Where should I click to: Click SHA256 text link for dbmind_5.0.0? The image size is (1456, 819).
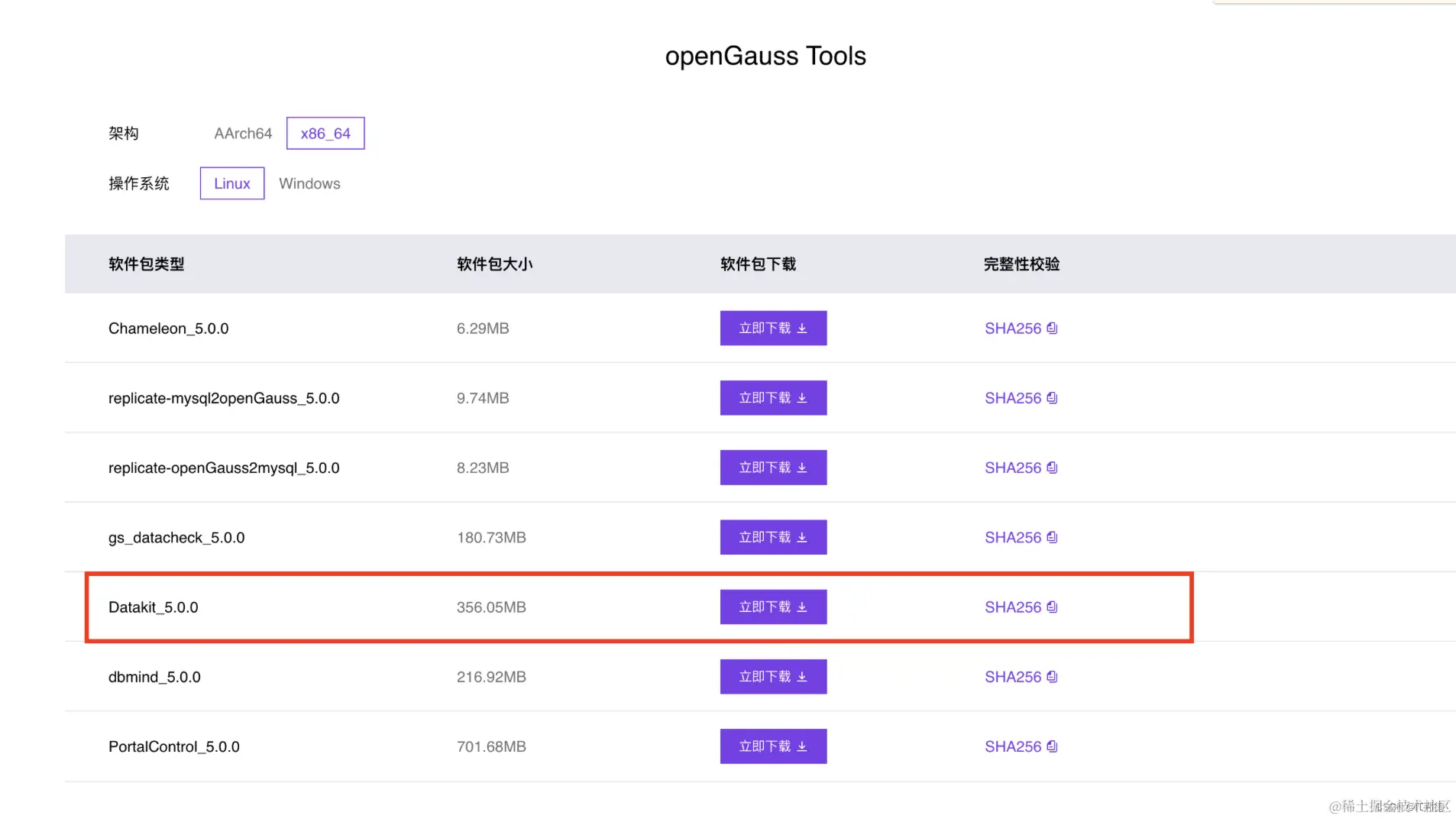pos(1013,677)
